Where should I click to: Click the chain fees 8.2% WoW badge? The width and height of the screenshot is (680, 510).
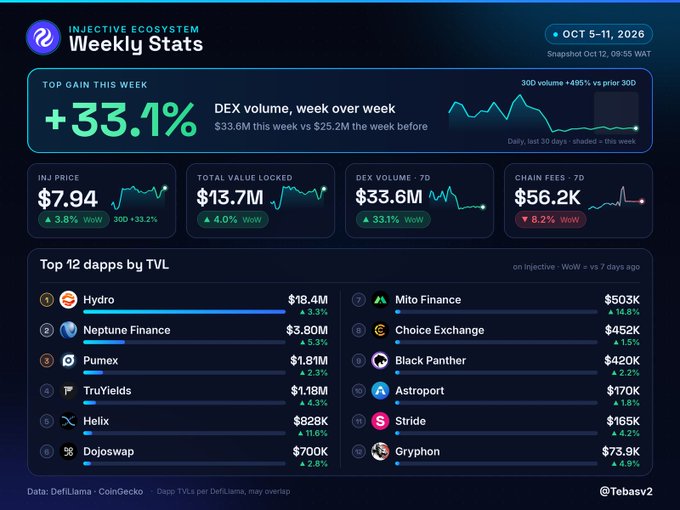tap(550, 219)
